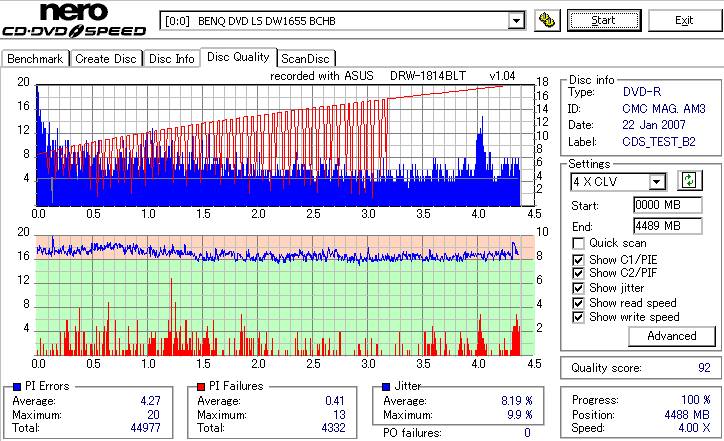Enable the Quick scan checkbox
Screen dimensions: 724x441
coord(578,243)
